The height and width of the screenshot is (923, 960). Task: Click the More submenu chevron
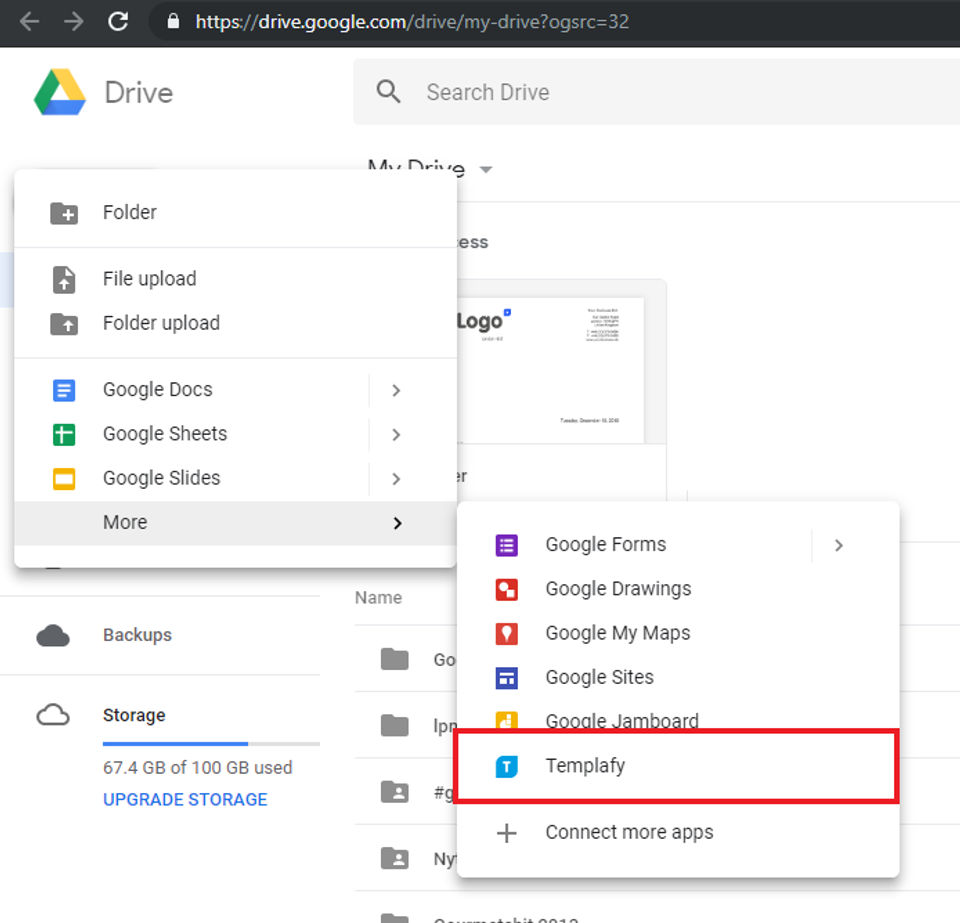coord(397,523)
